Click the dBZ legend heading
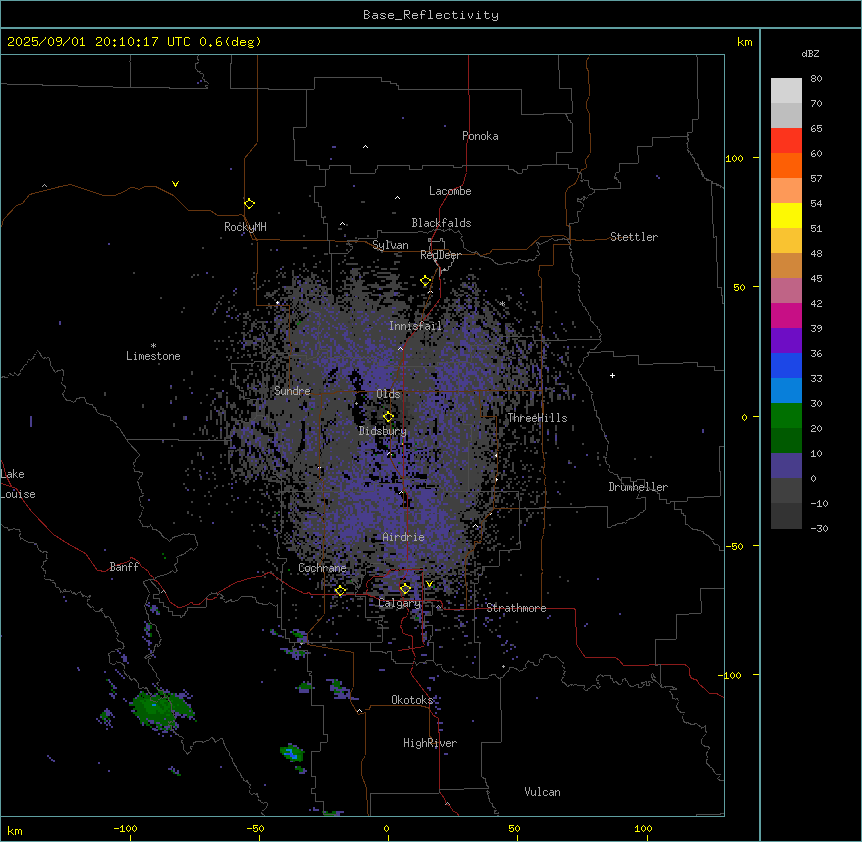The image size is (862, 842). 810,53
